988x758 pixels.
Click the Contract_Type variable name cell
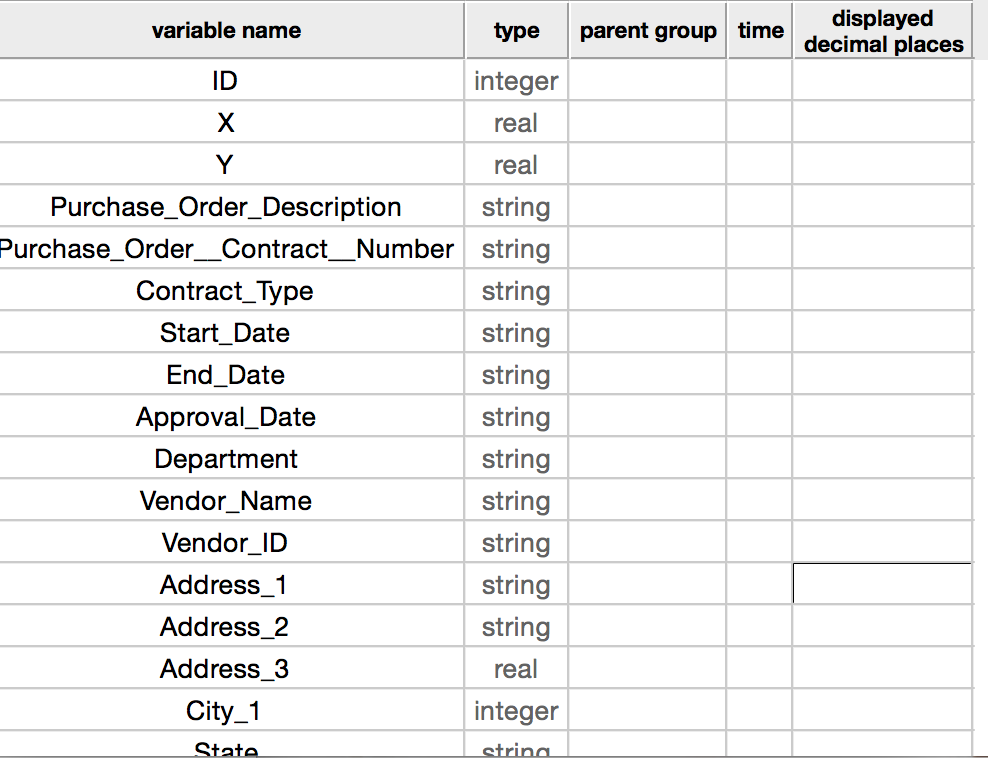[x=226, y=291]
